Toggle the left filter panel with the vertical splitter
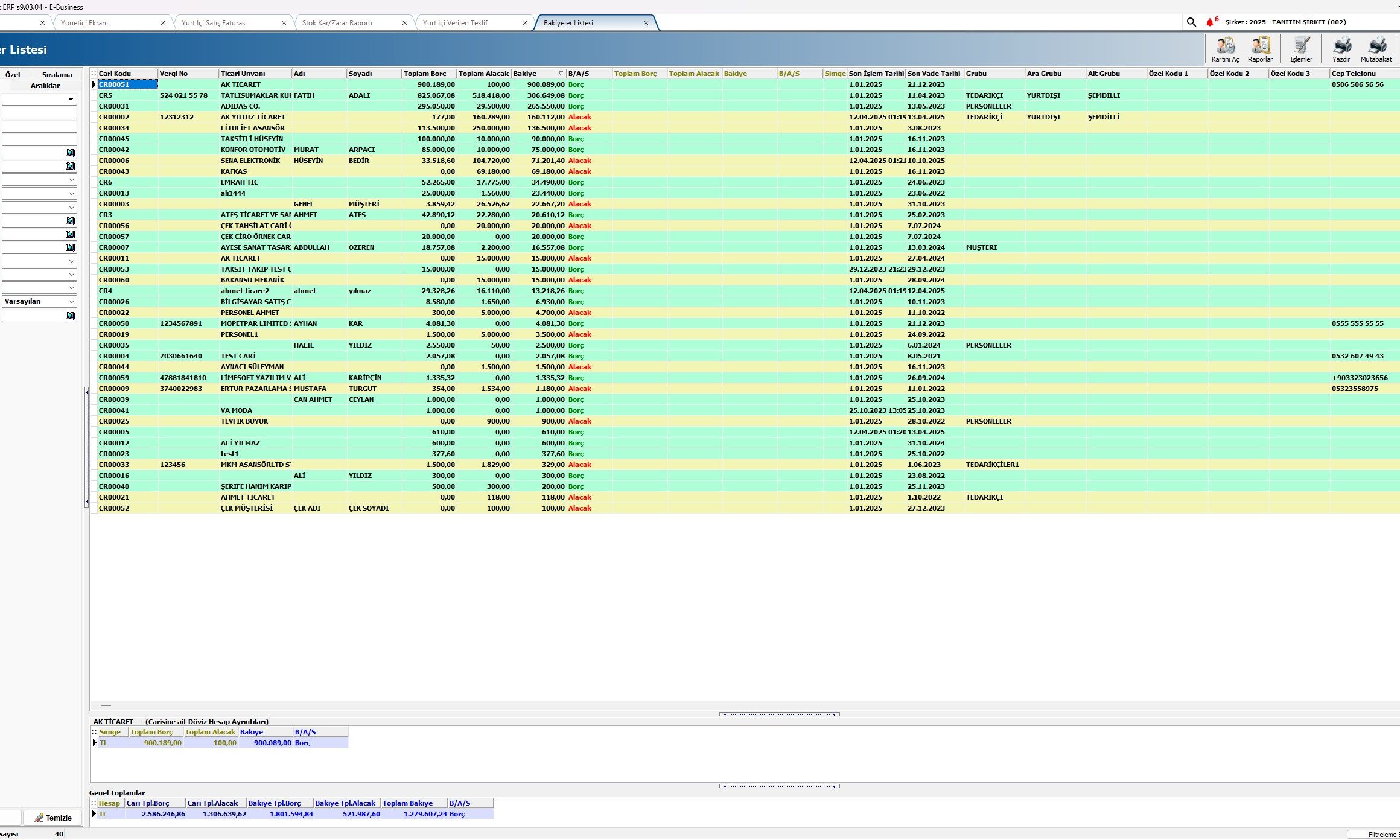This screenshot has height=840, width=1400. (86, 447)
